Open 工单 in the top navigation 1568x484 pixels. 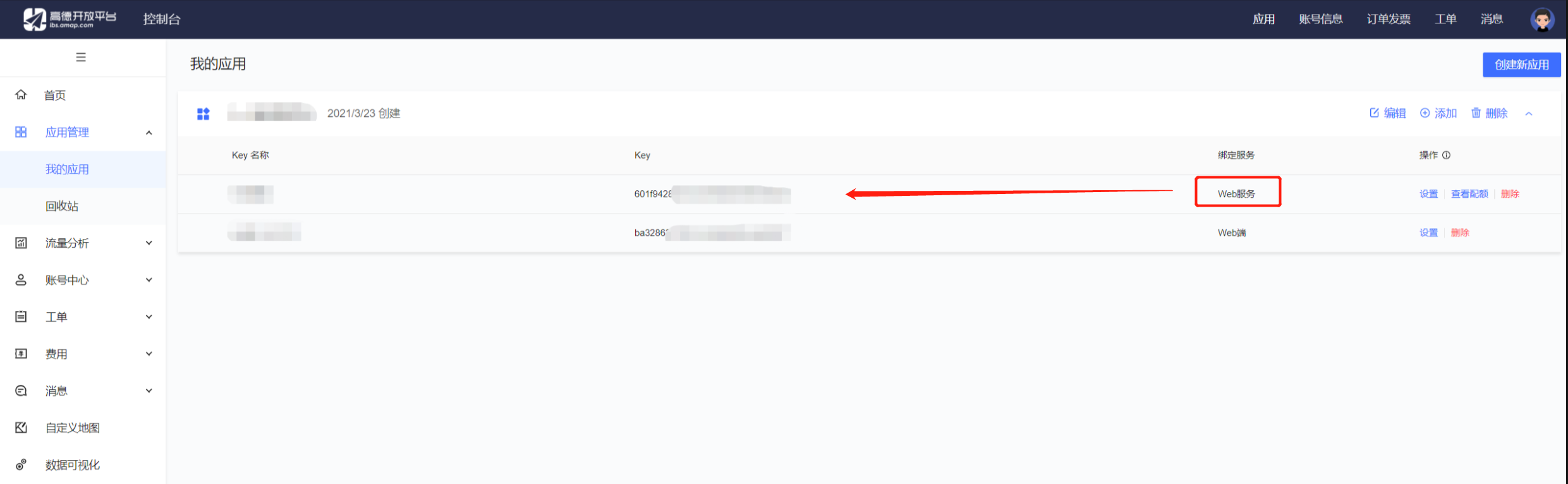1445,20
